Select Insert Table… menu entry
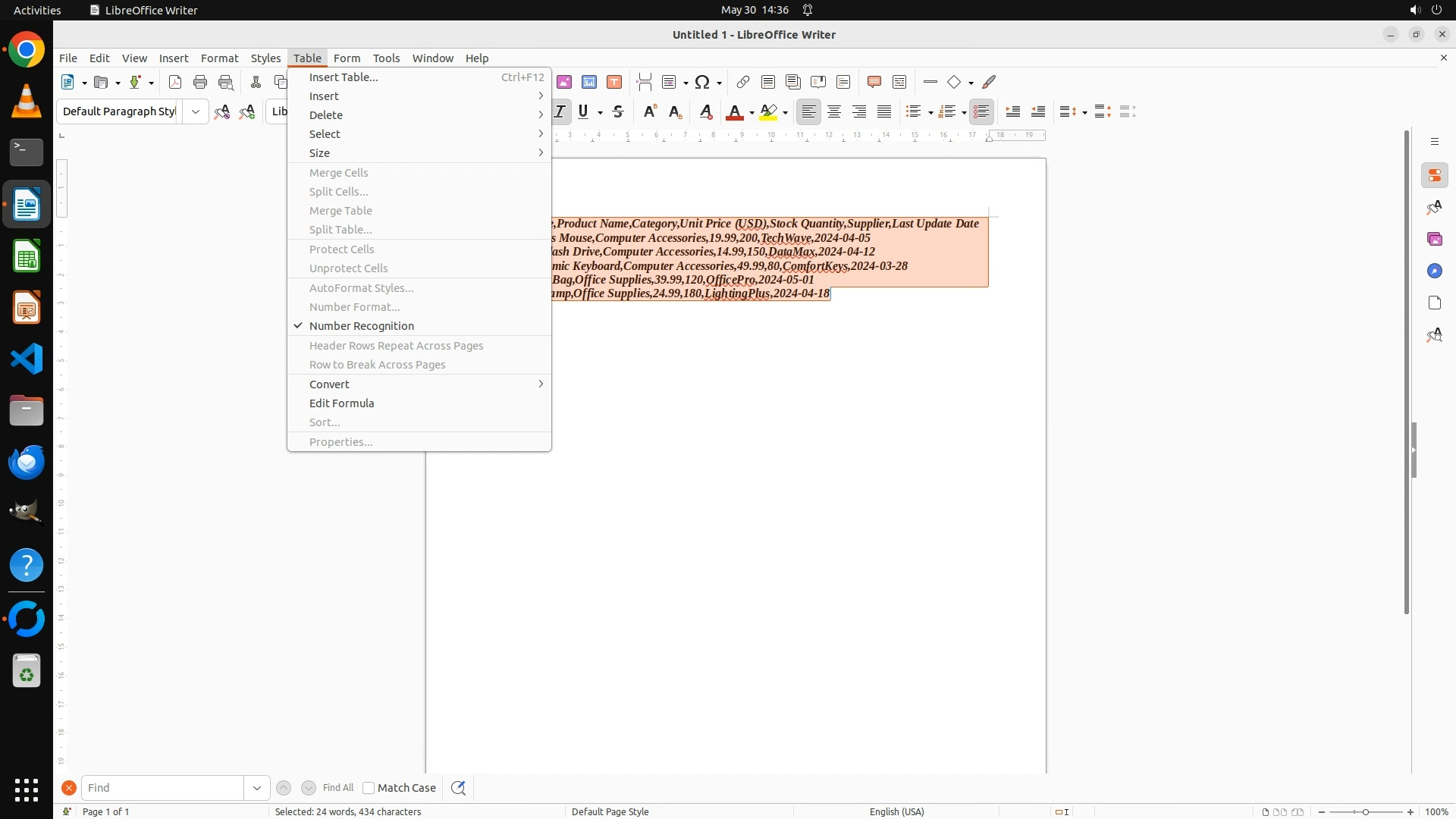 [344, 77]
